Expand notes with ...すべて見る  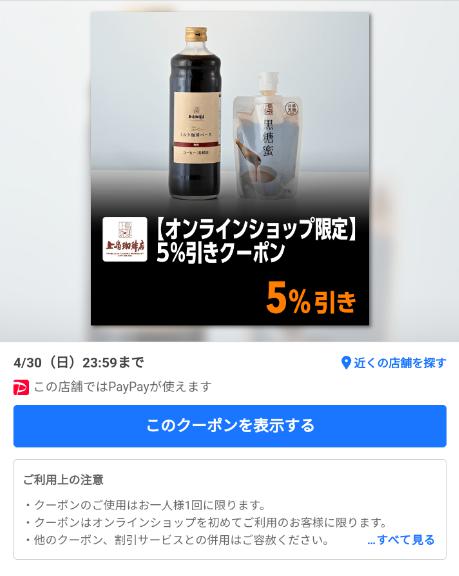(401, 540)
